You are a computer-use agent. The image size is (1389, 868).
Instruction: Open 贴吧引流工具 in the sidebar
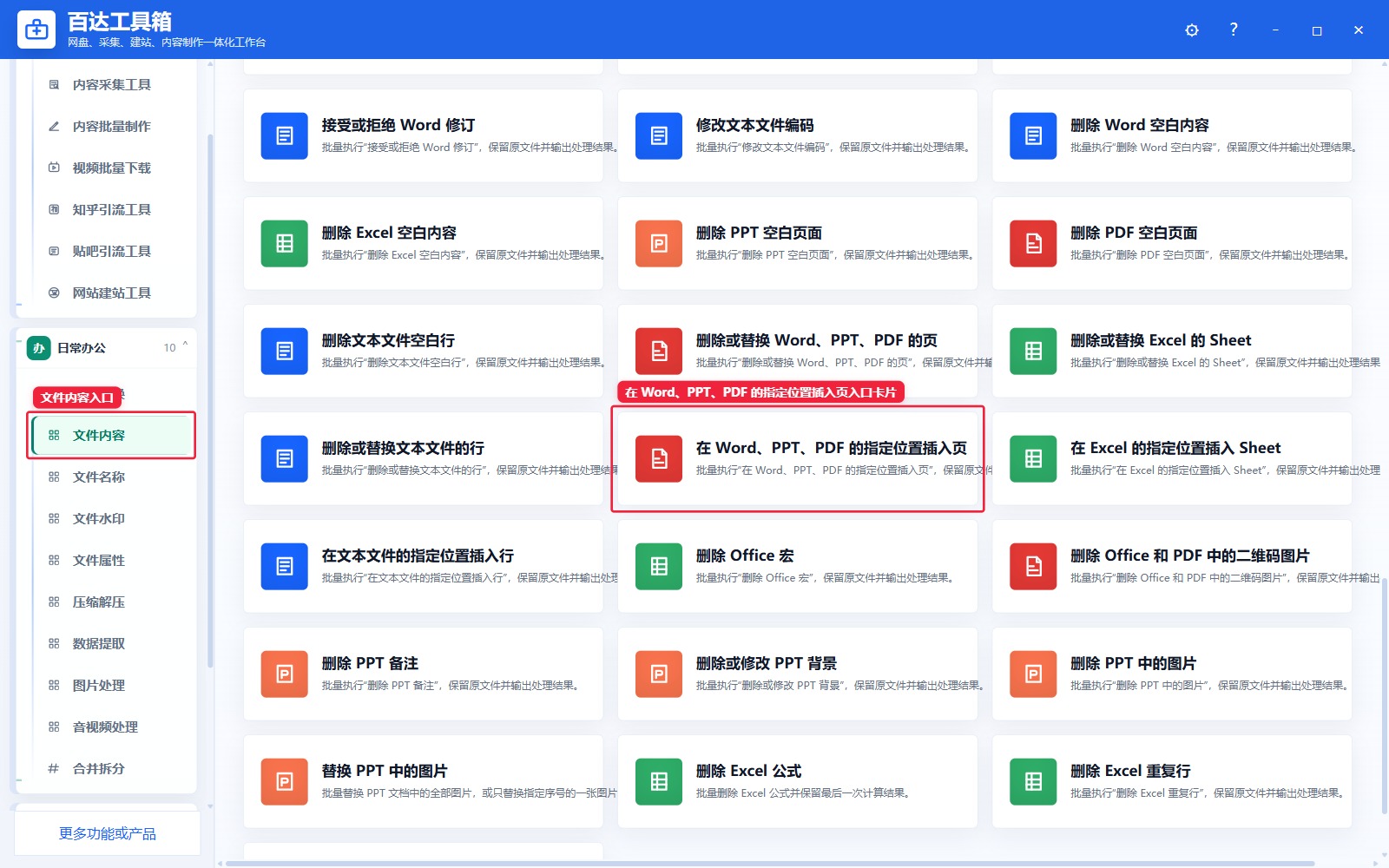(112, 251)
